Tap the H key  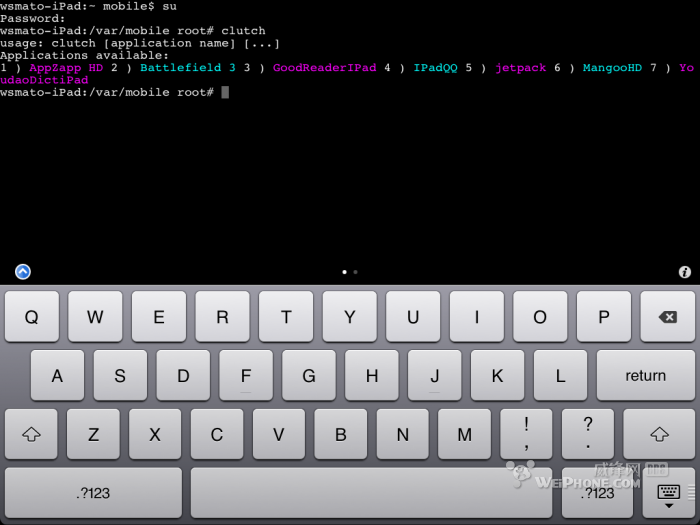pyautogui.click(x=372, y=375)
